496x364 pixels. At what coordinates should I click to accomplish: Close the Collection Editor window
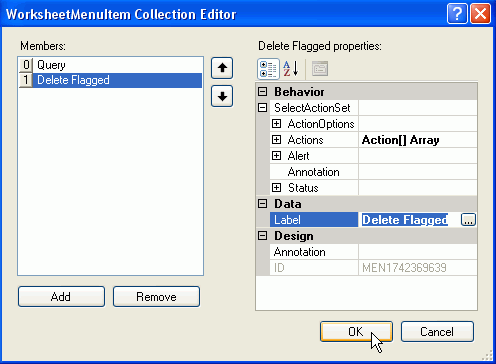coord(480,14)
